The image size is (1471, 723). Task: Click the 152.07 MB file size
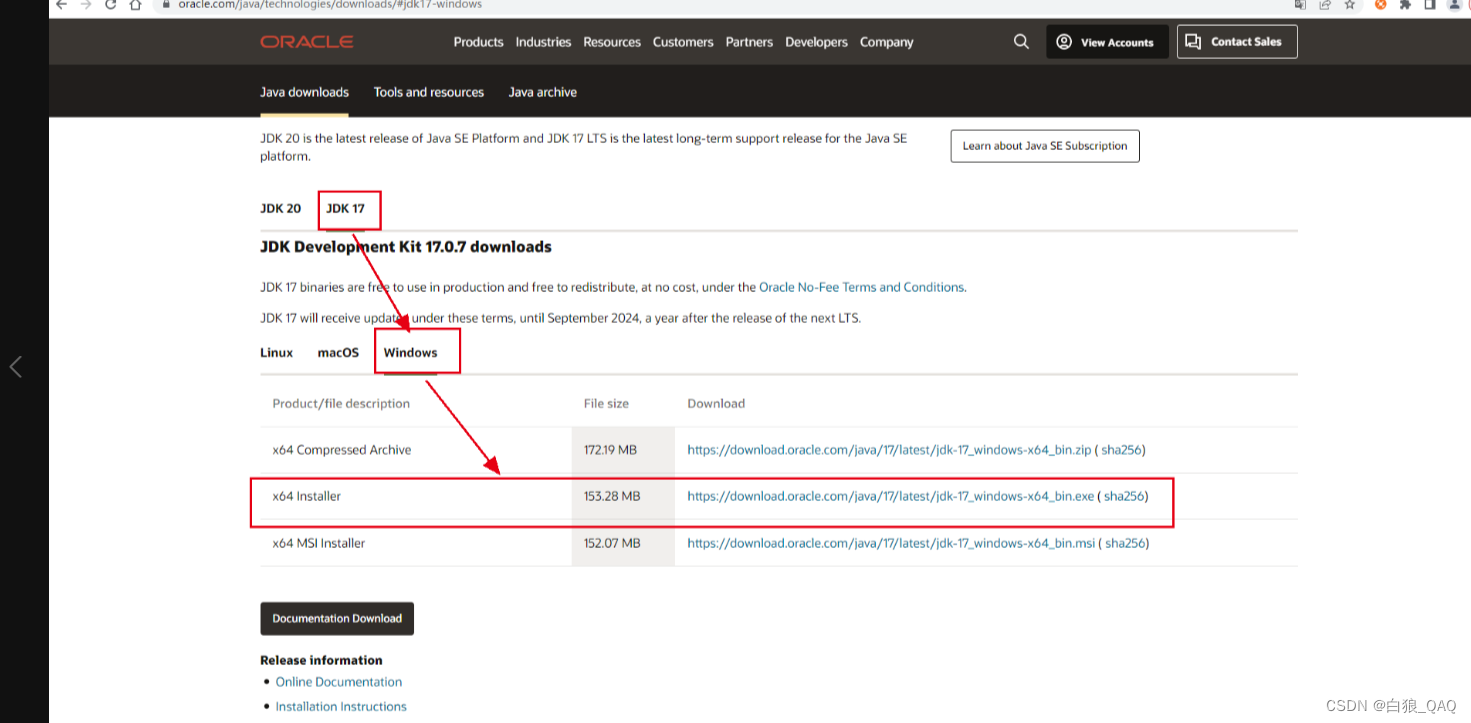[x=612, y=543]
